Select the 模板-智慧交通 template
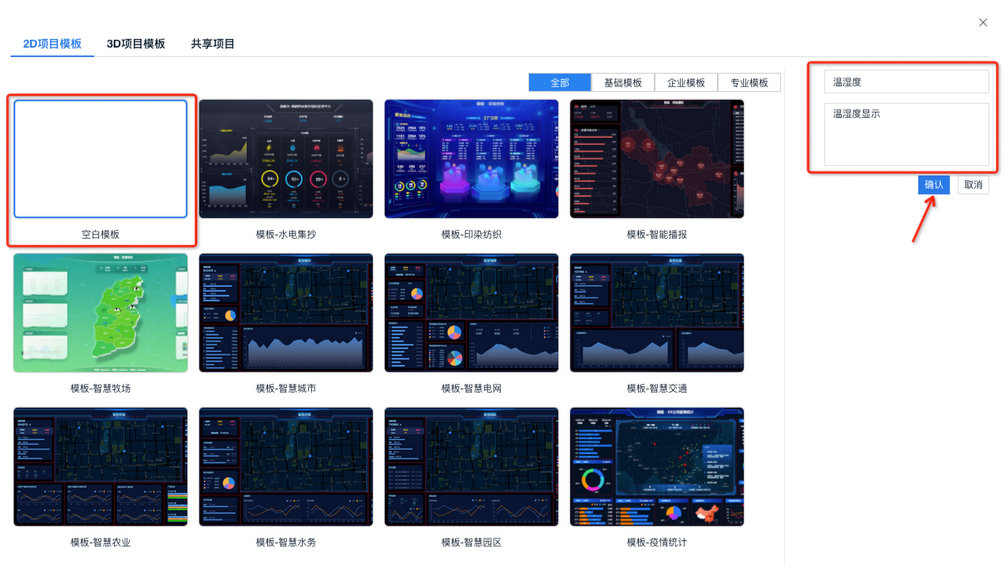The width and height of the screenshot is (1005, 584). click(x=656, y=313)
